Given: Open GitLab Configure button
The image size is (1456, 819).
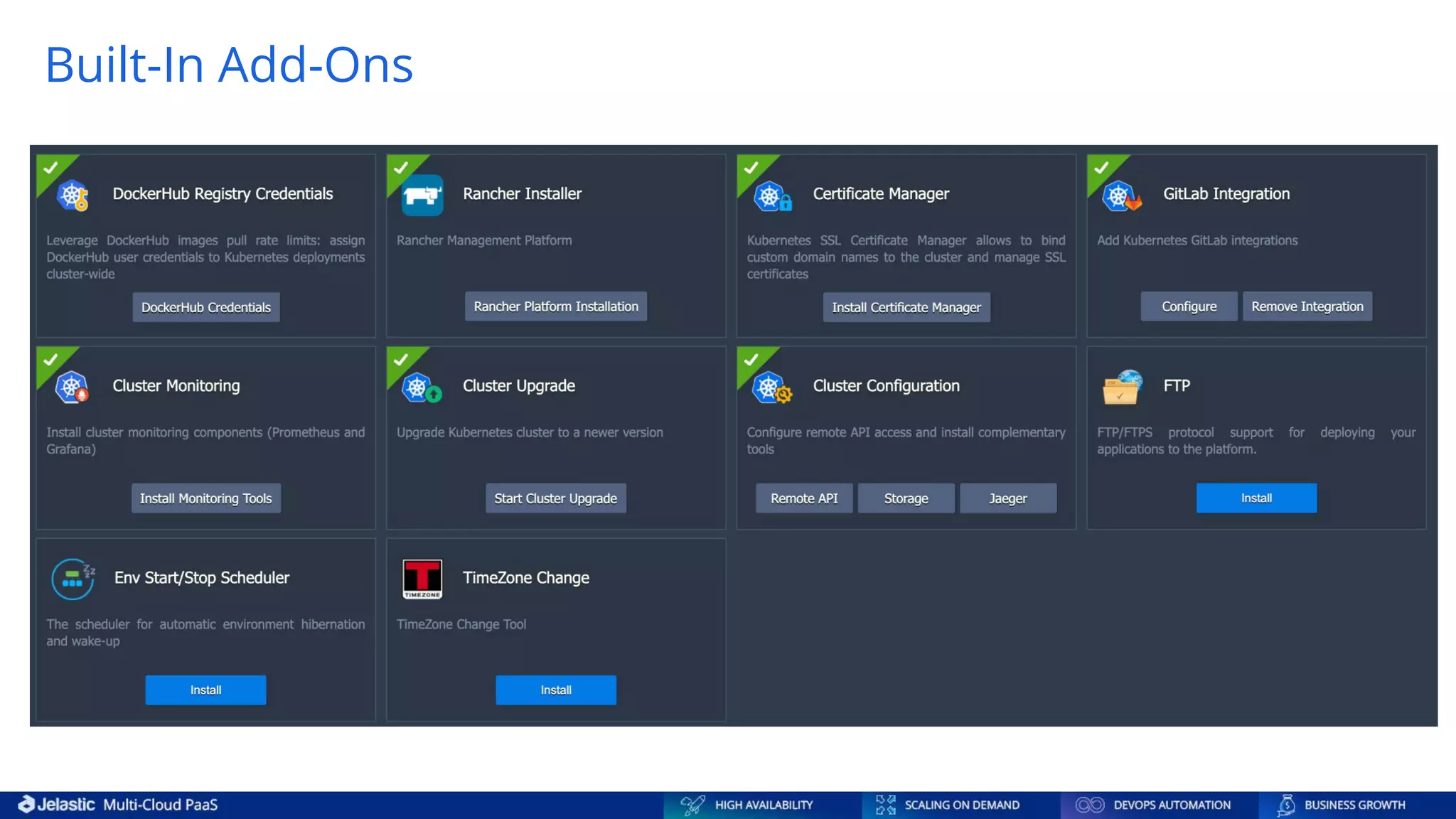Looking at the screenshot, I should pos(1189,306).
